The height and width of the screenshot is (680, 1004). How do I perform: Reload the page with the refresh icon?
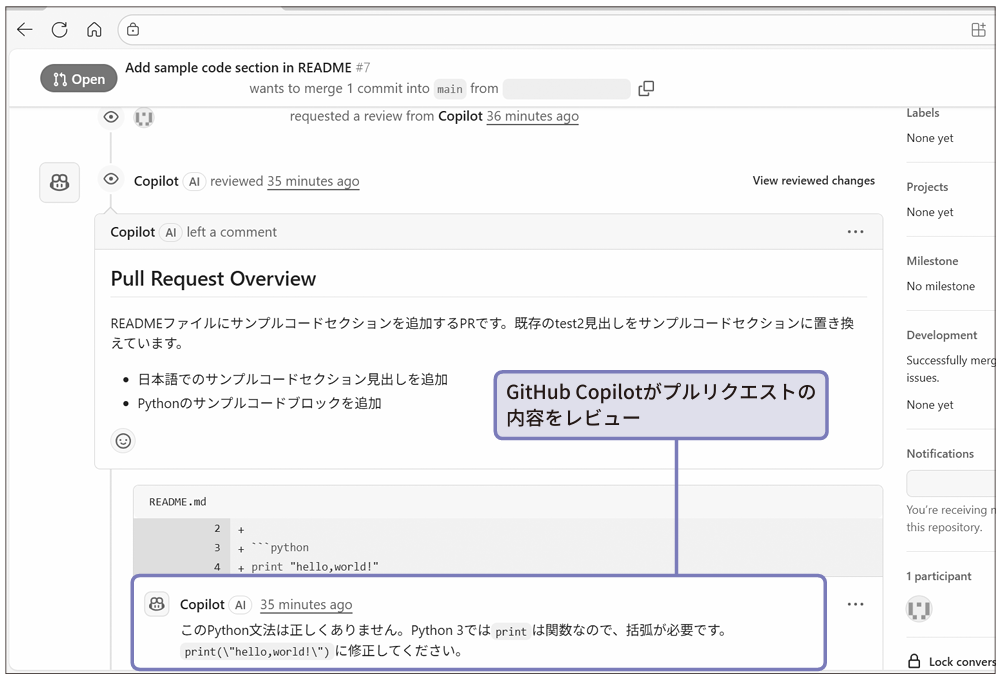60,29
